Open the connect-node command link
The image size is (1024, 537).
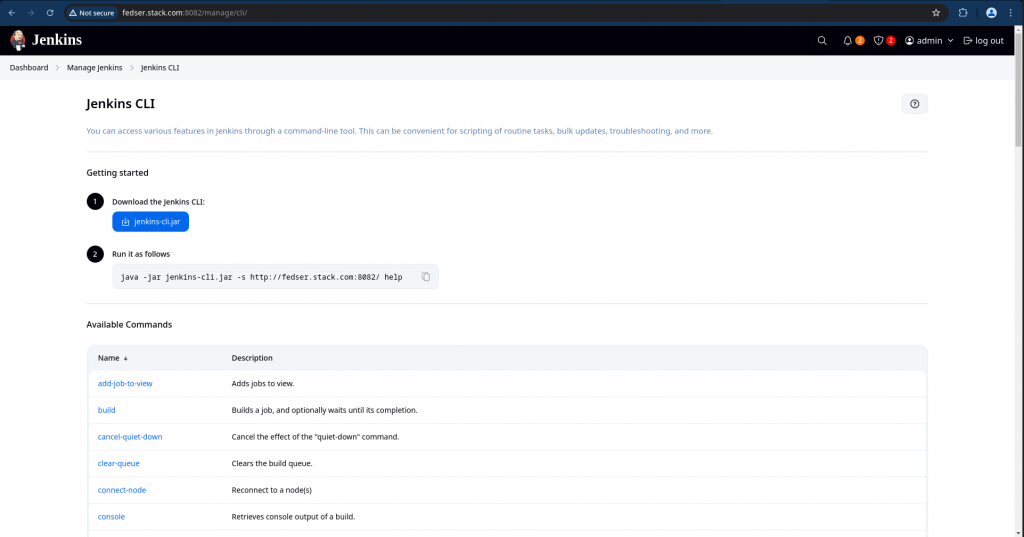click(122, 490)
